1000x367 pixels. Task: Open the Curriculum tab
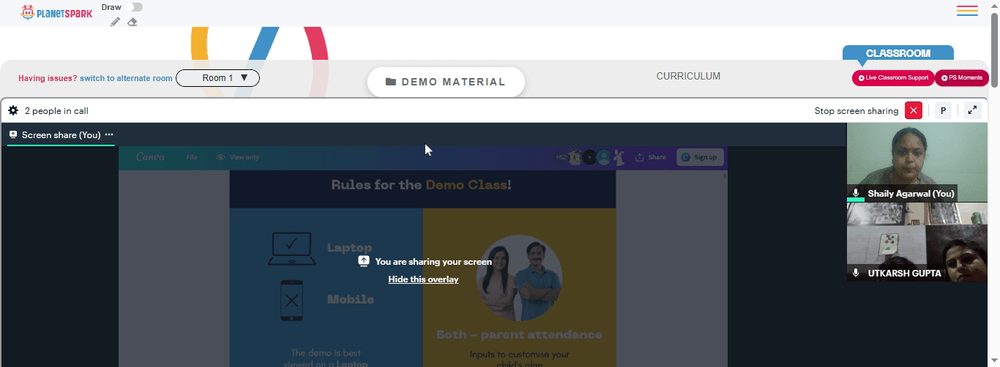click(688, 76)
